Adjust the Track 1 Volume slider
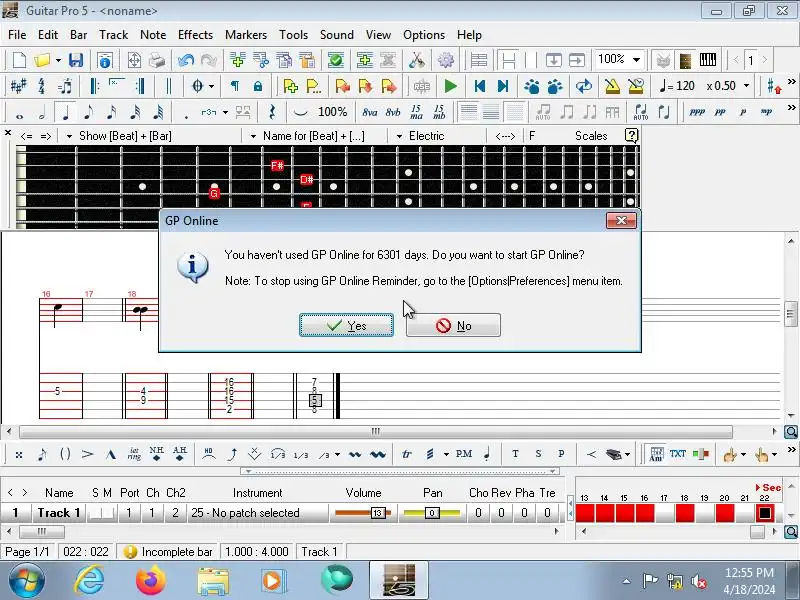 pos(363,513)
